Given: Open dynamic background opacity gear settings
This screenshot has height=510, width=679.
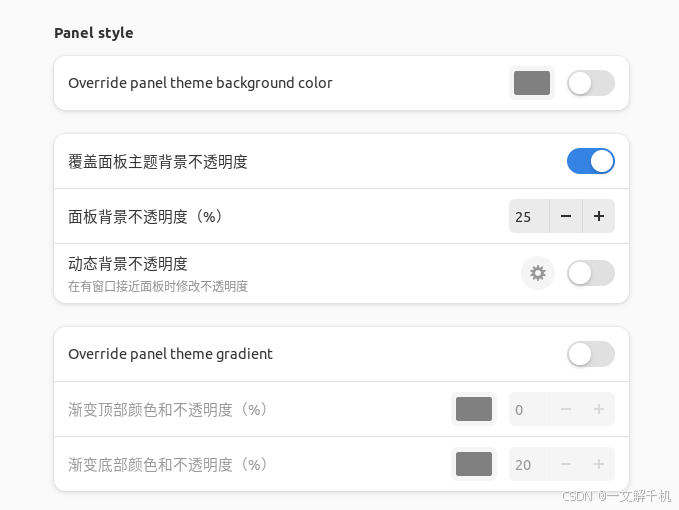Looking at the screenshot, I should tap(538, 273).
